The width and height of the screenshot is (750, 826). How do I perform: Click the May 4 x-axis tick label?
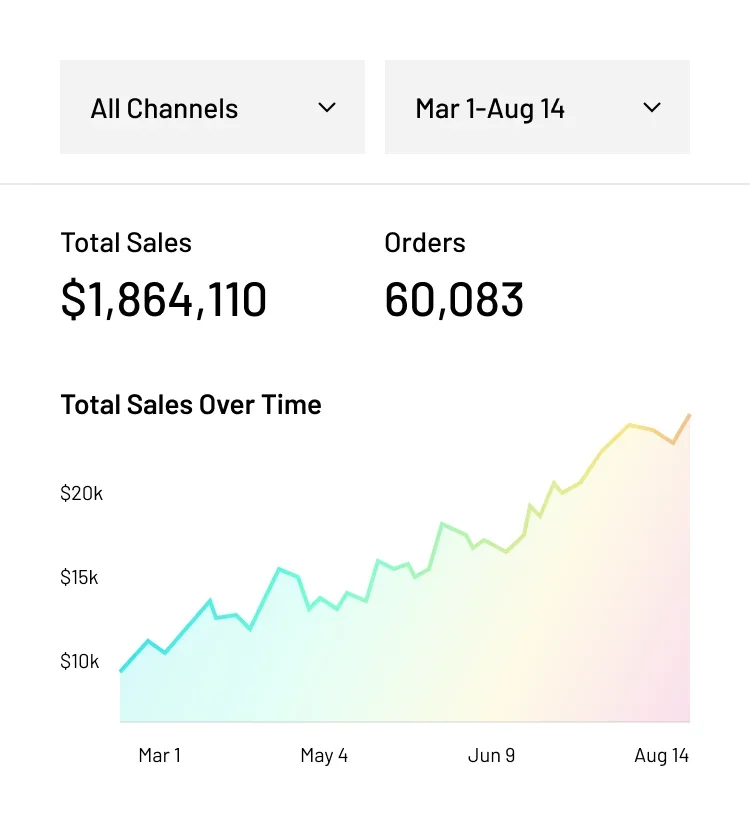pos(324,755)
